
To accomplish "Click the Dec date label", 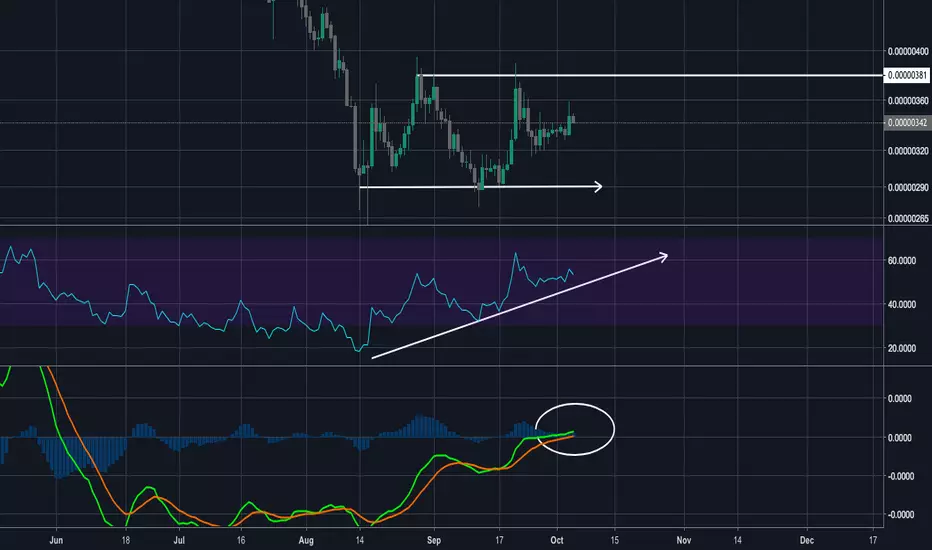I will coord(807,540).
